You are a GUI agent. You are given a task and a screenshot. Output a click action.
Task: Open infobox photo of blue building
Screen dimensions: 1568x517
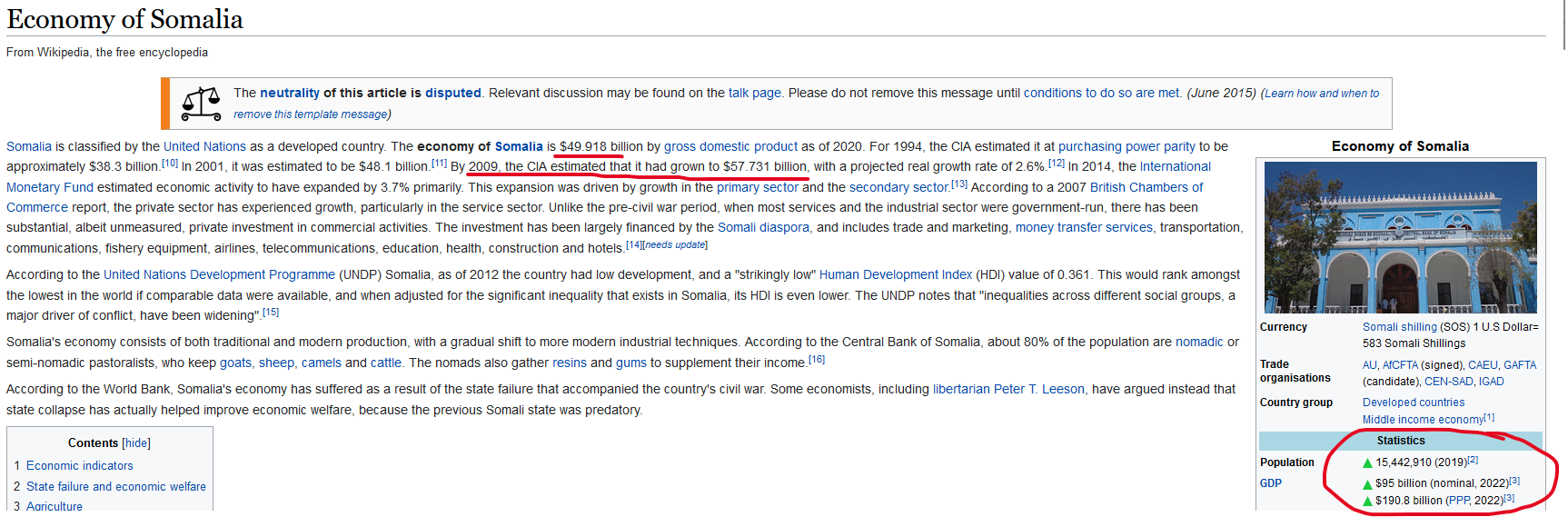click(x=1400, y=237)
